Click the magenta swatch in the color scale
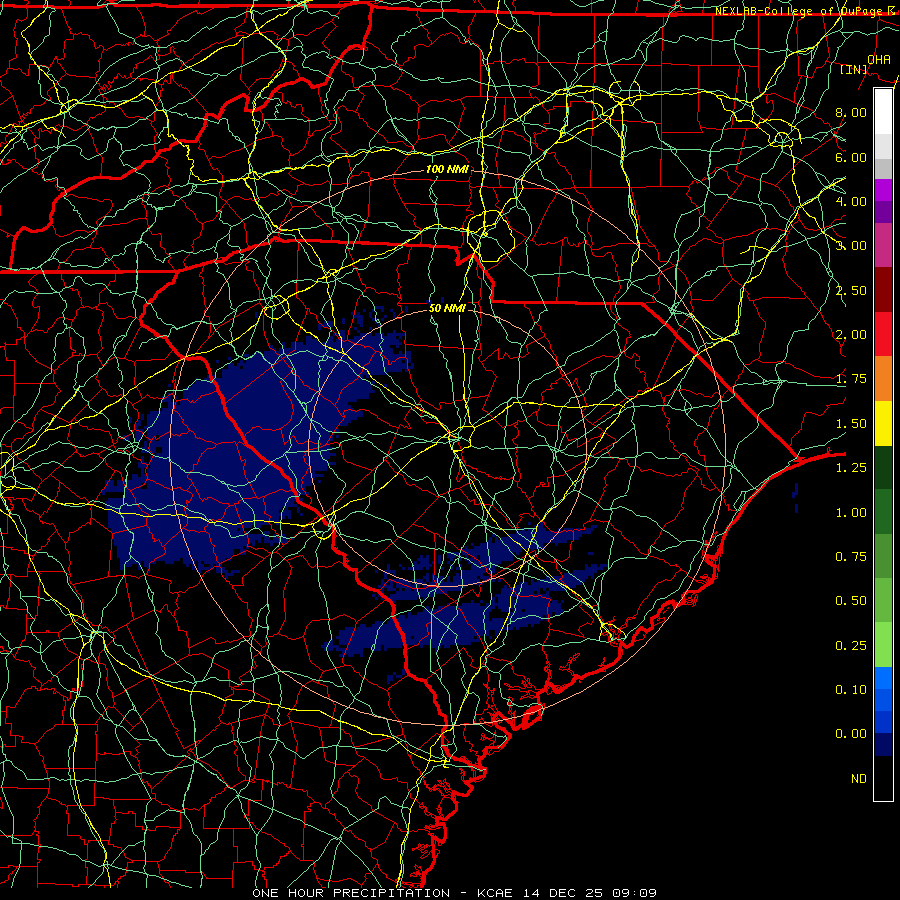Image resolution: width=900 pixels, height=900 pixels. coord(883,190)
